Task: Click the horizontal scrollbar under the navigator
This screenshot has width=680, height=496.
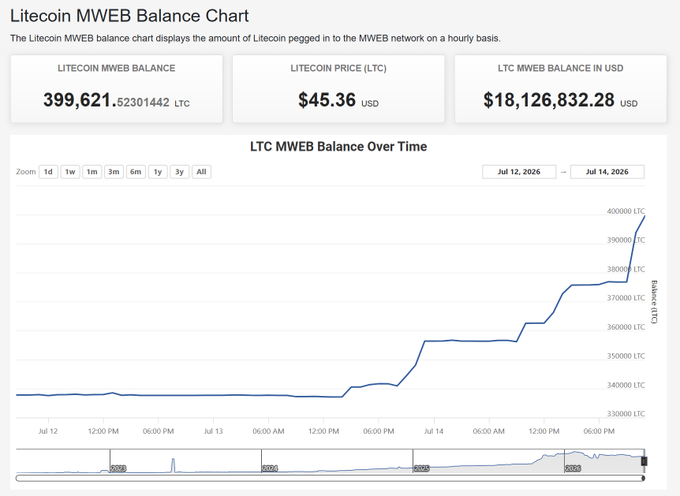Action: [330, 478]
